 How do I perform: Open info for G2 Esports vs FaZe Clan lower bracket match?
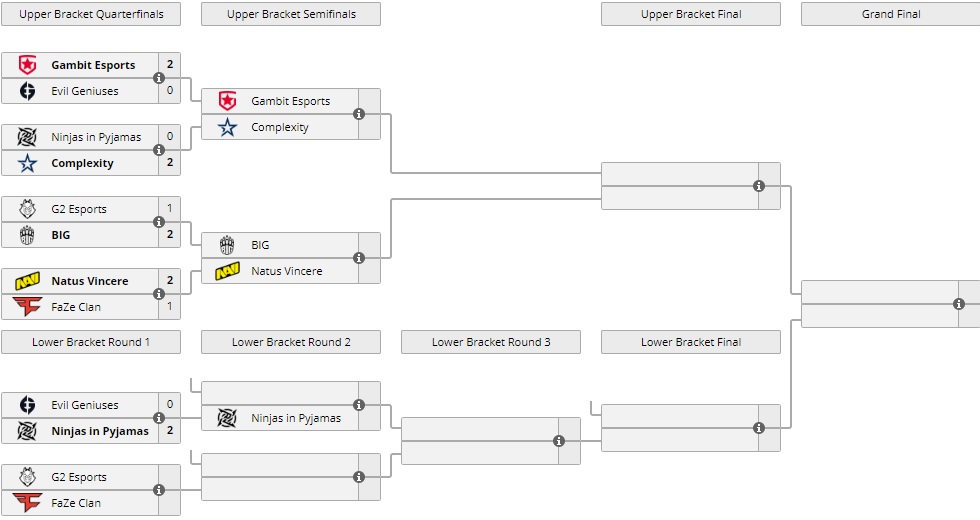click(159, 490)
